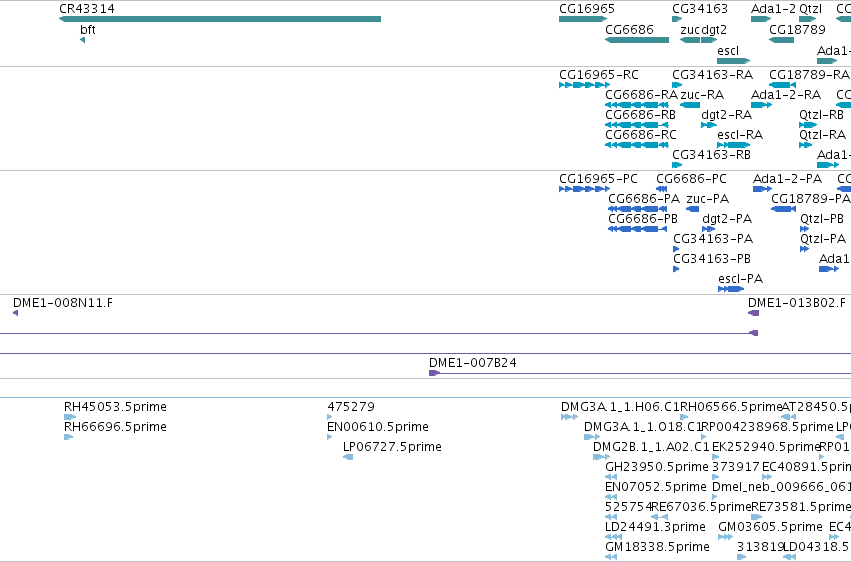Select the CG16965-PC protein glyph
851x562 pixels.
click(585, 189)
